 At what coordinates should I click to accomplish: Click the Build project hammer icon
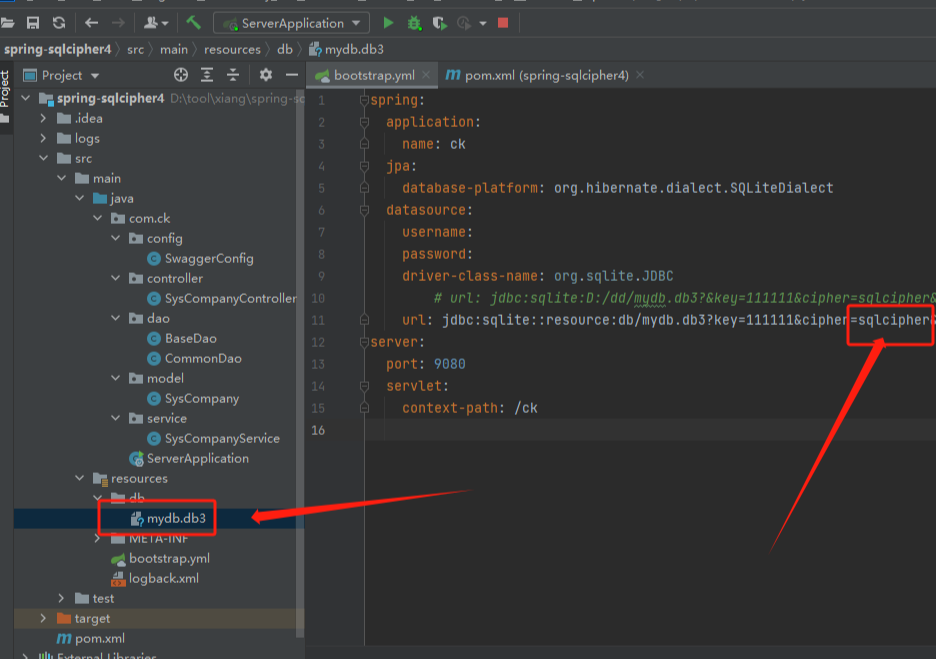193,23
